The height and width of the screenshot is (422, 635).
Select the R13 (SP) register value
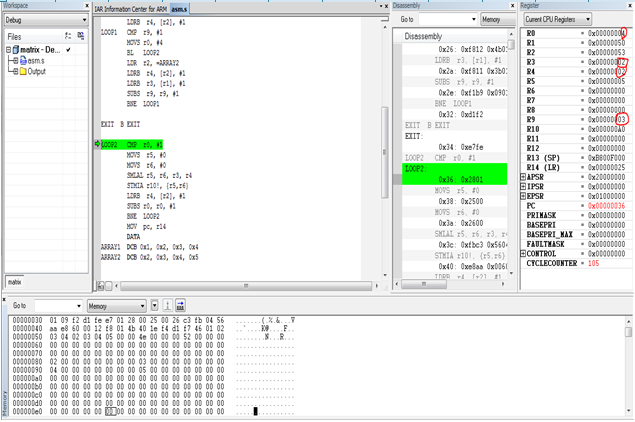coord(606,158)
